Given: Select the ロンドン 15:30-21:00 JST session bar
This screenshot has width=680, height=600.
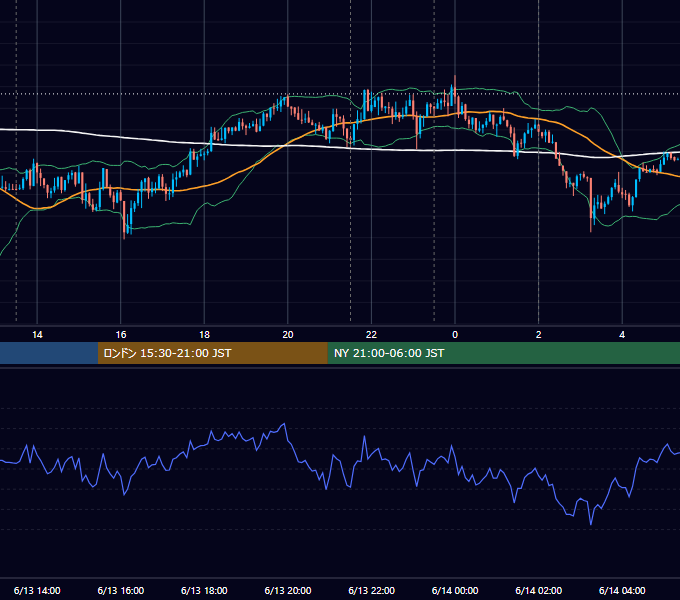Looking at the screenshot, I should (212, 353).
